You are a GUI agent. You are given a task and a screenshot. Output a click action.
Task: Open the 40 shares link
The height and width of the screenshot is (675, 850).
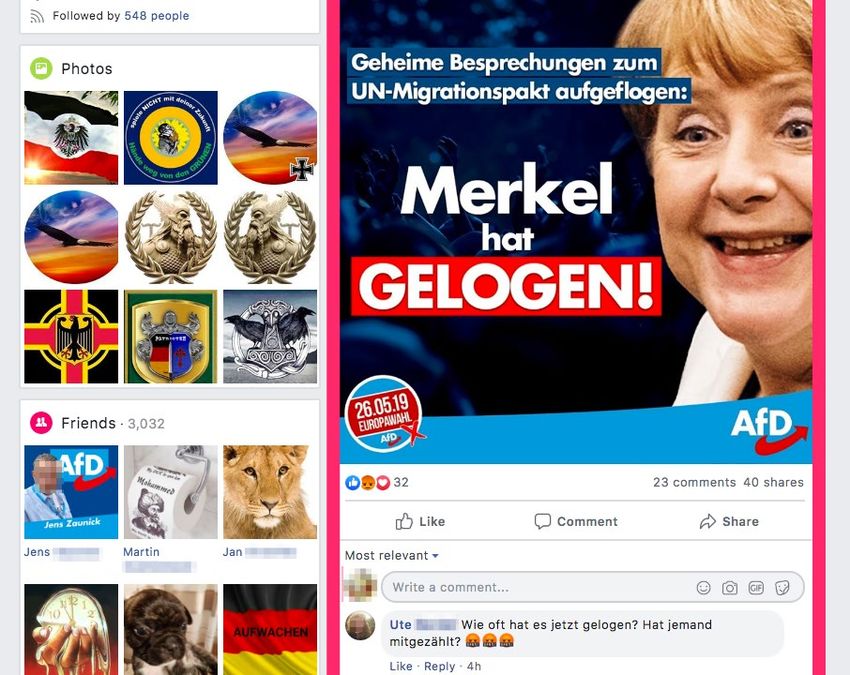click(773, 482)
